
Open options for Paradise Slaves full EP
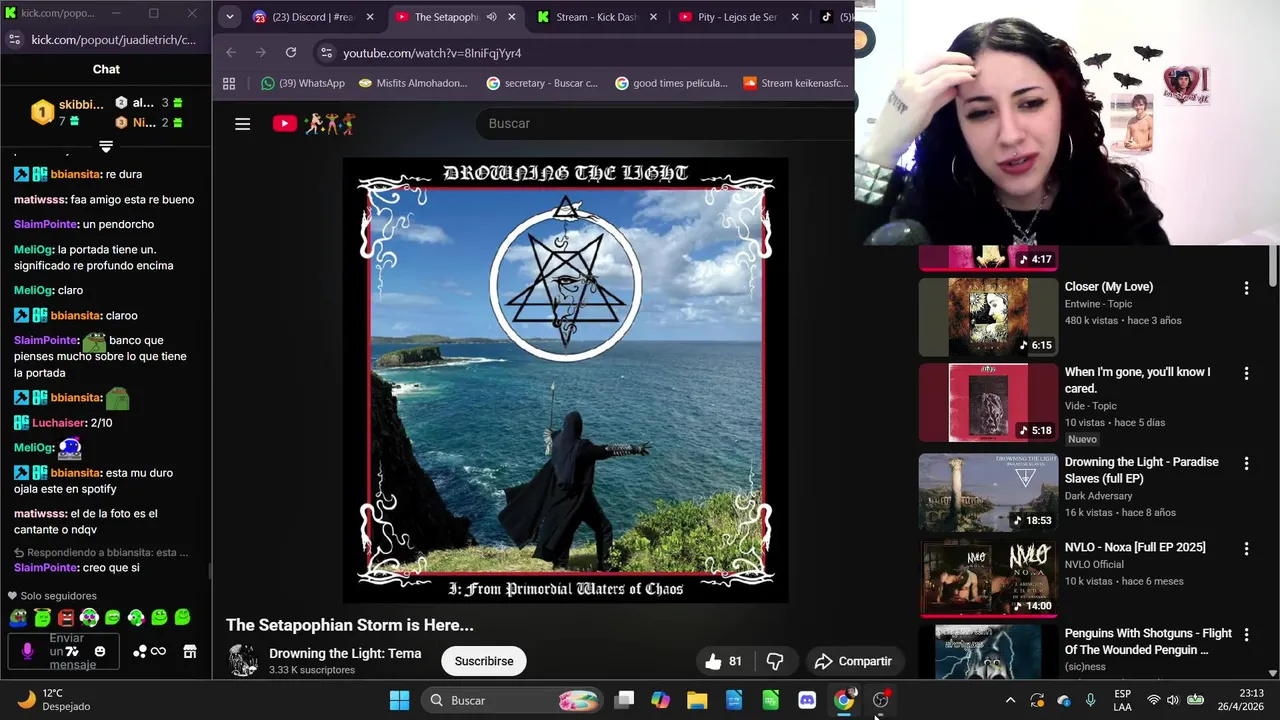1246,463
